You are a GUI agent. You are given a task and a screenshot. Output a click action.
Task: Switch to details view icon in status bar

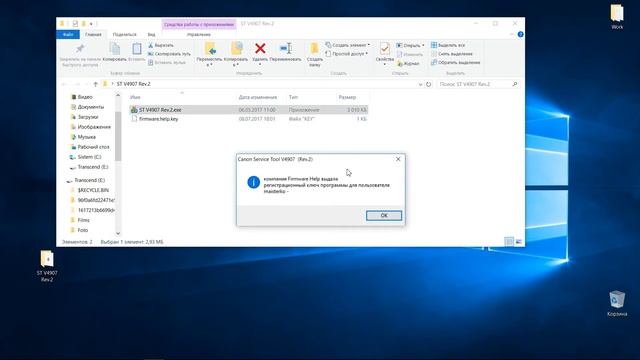(x=509, y=242)
